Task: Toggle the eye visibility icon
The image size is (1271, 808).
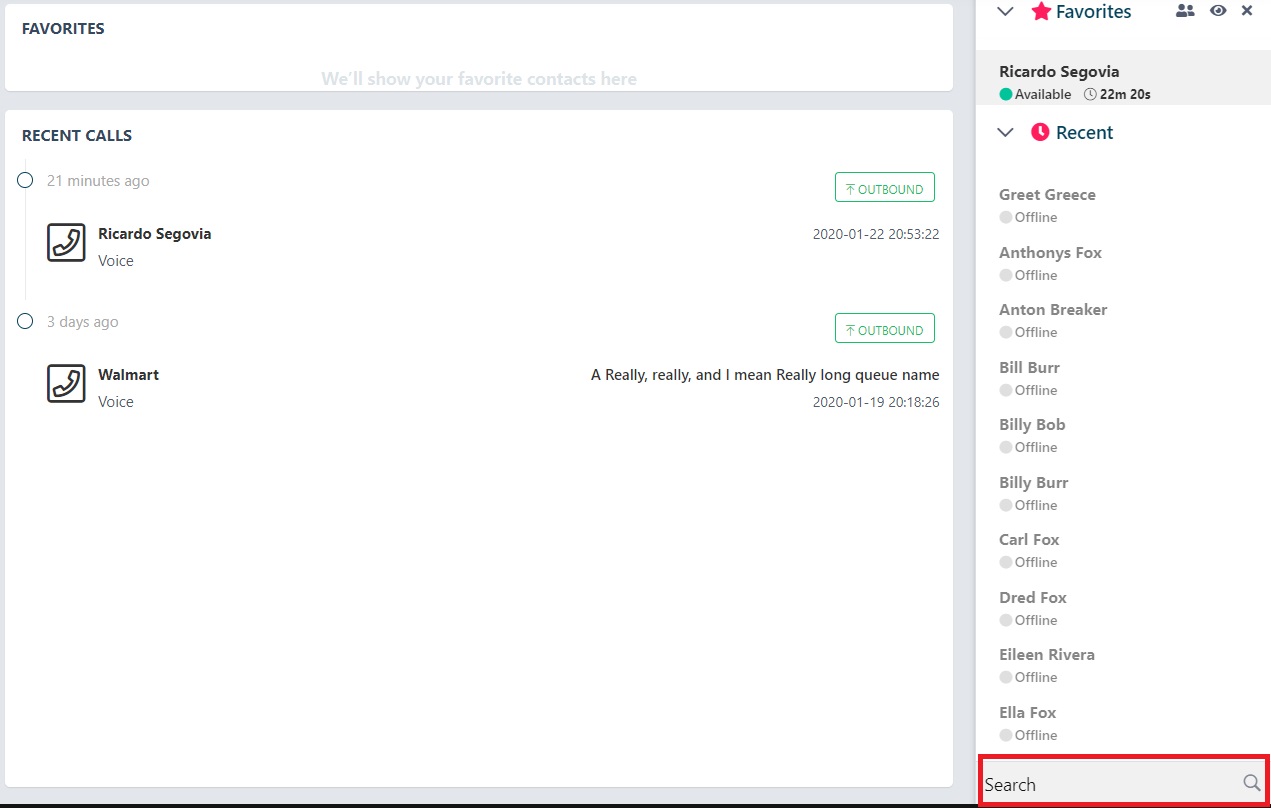Action: click(1218, 11)
